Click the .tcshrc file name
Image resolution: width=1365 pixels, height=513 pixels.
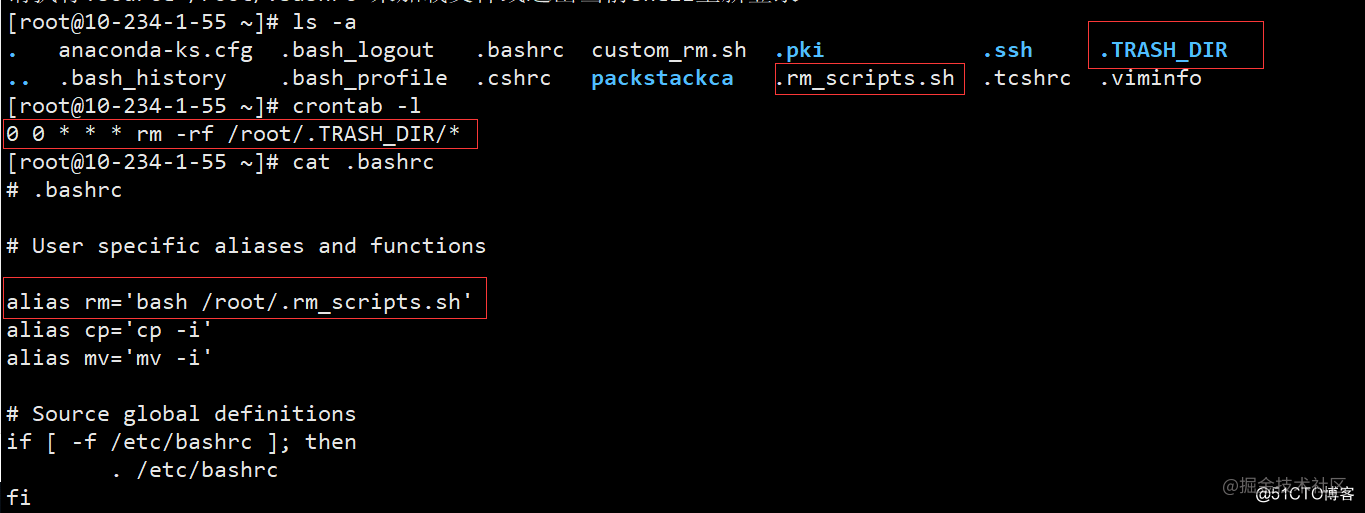[1026, 78]
